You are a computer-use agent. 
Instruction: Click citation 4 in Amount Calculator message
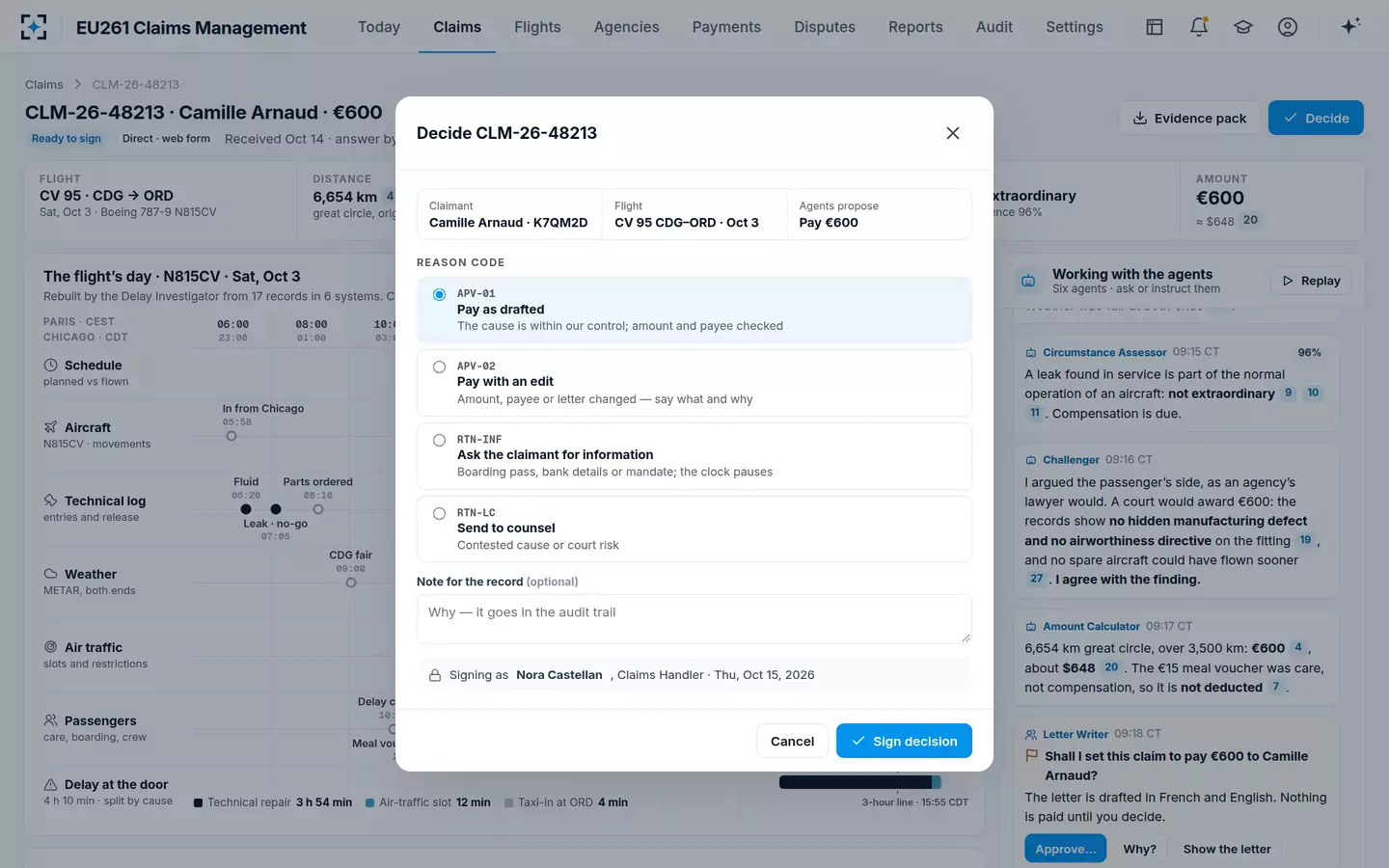(x=1298, y=647)
